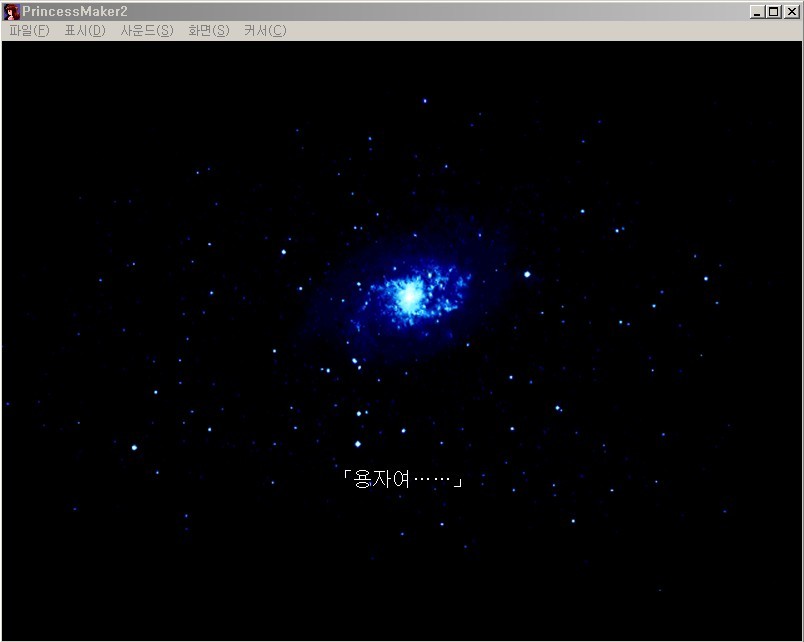Open the 사운드(S) menu
Image resolution: width=804 pixels, height=642 pixels.
[147, 31]
